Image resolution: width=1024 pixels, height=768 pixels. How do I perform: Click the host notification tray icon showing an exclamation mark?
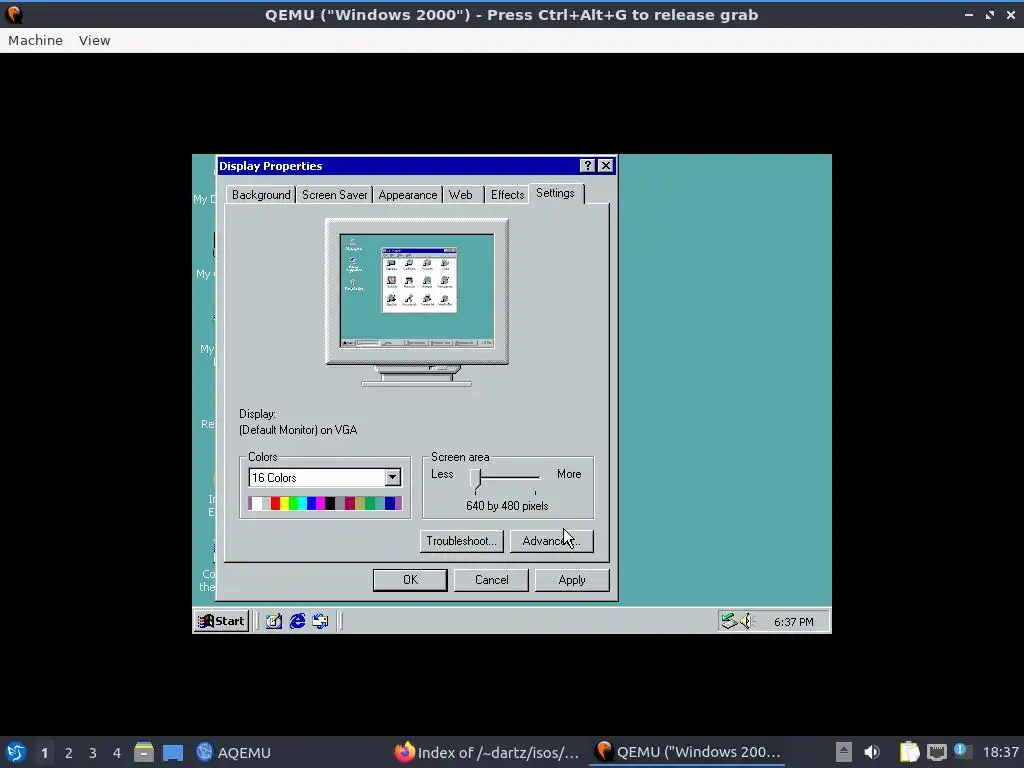pos(962,751)
